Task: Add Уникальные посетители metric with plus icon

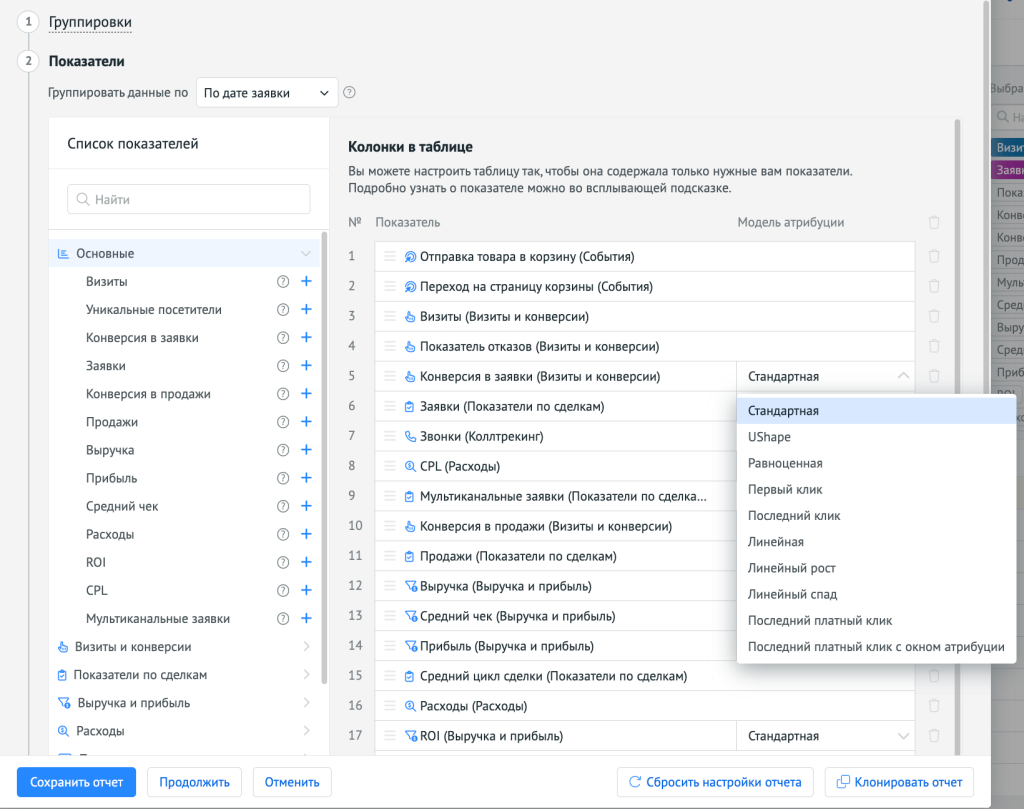Action: pyautogui.click(x=306, y=309)
